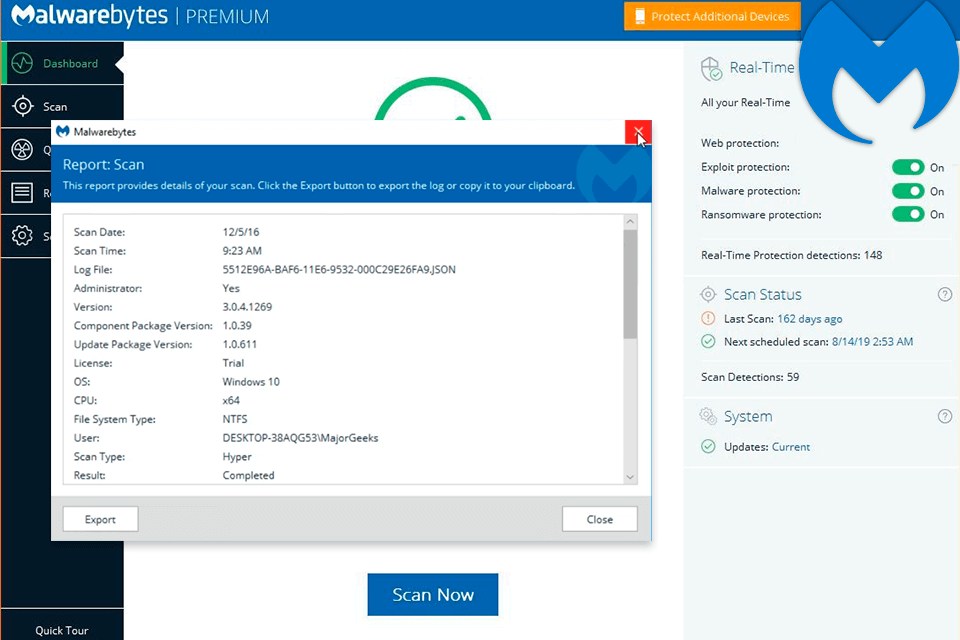Viewport: 960px width, 640px height.
Task: Click the Updates 'Current' link
Action: click(x=790, y=447)
